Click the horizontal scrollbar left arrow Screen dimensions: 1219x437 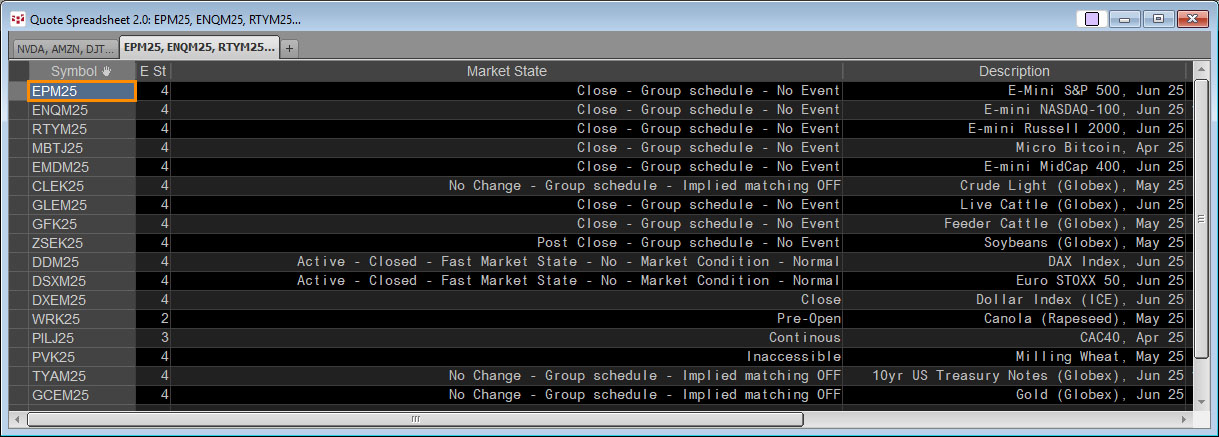coord(17,420)
